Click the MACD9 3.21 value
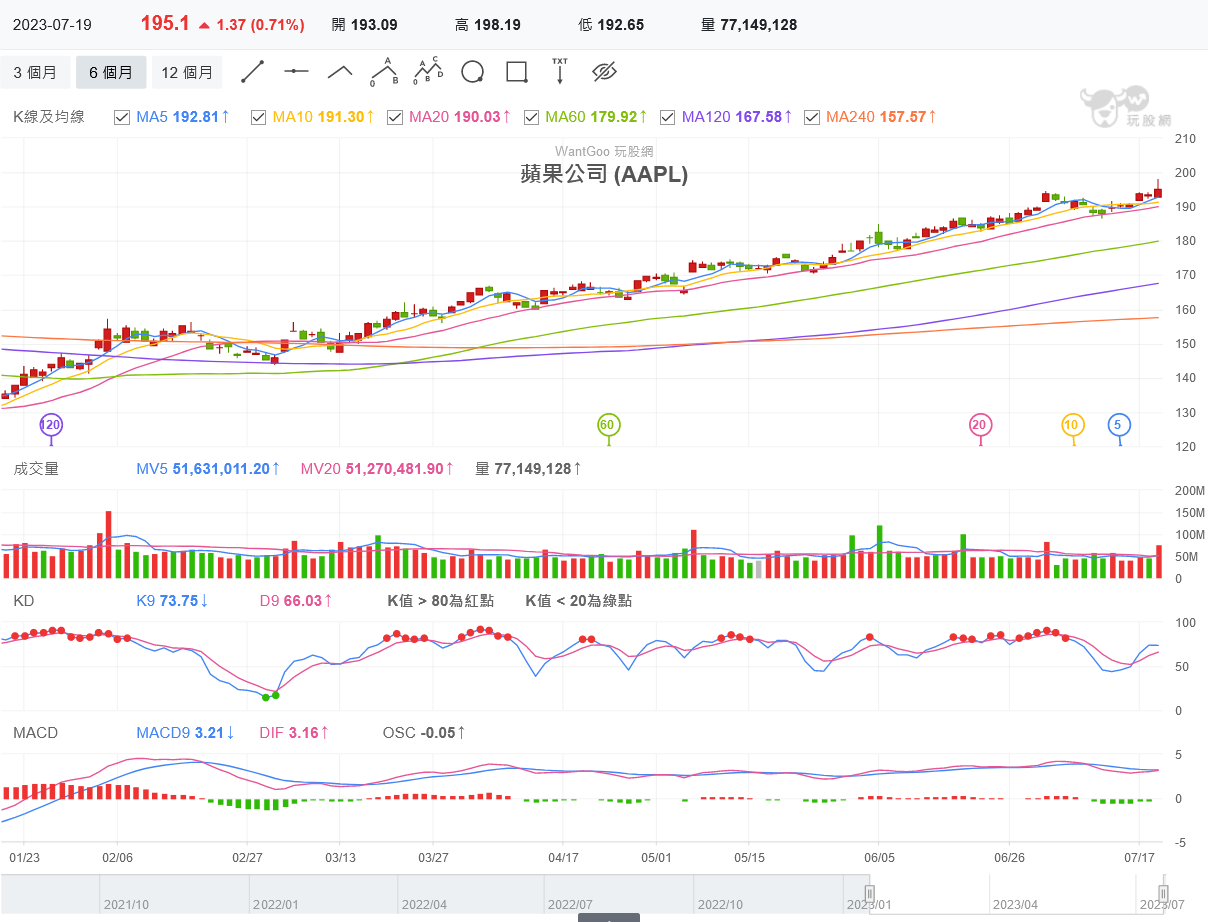This screenshot has width=1208, height=922. click(185, 733)
